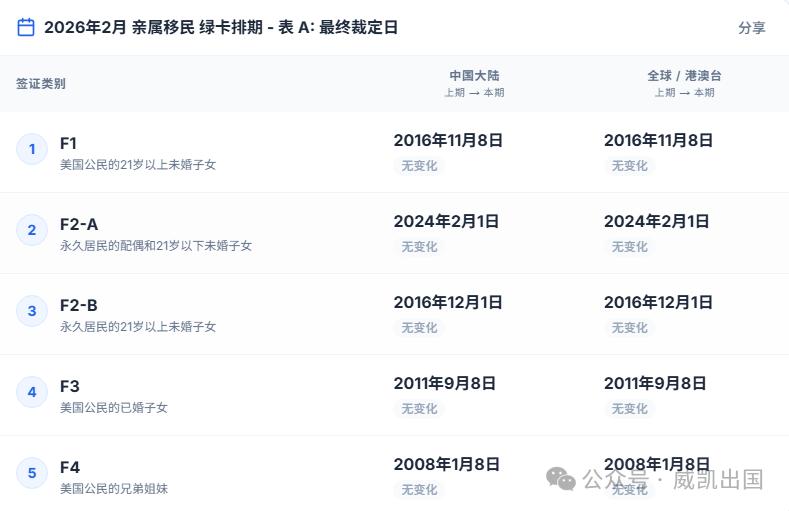Click F2-B 全球 date 2016年12月1日

658,302
